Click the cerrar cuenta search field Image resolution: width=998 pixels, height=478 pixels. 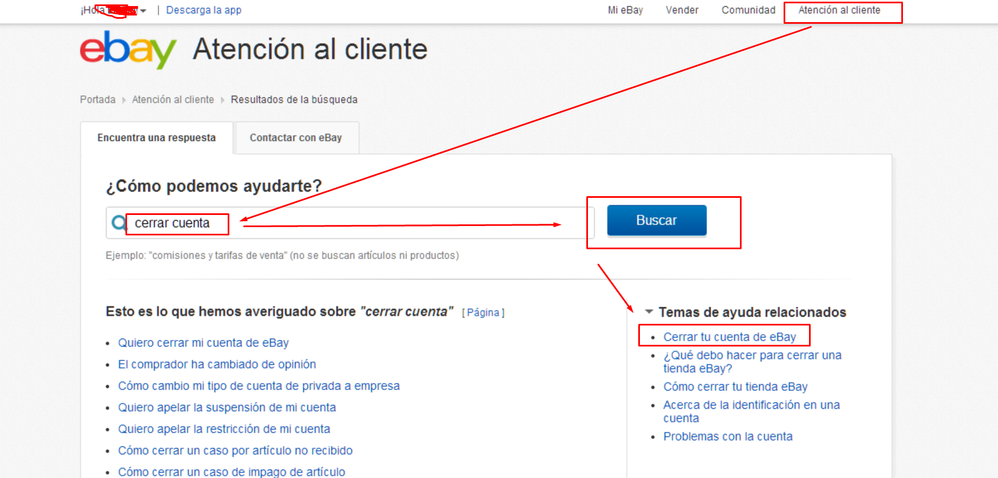[x=350, y=223]
